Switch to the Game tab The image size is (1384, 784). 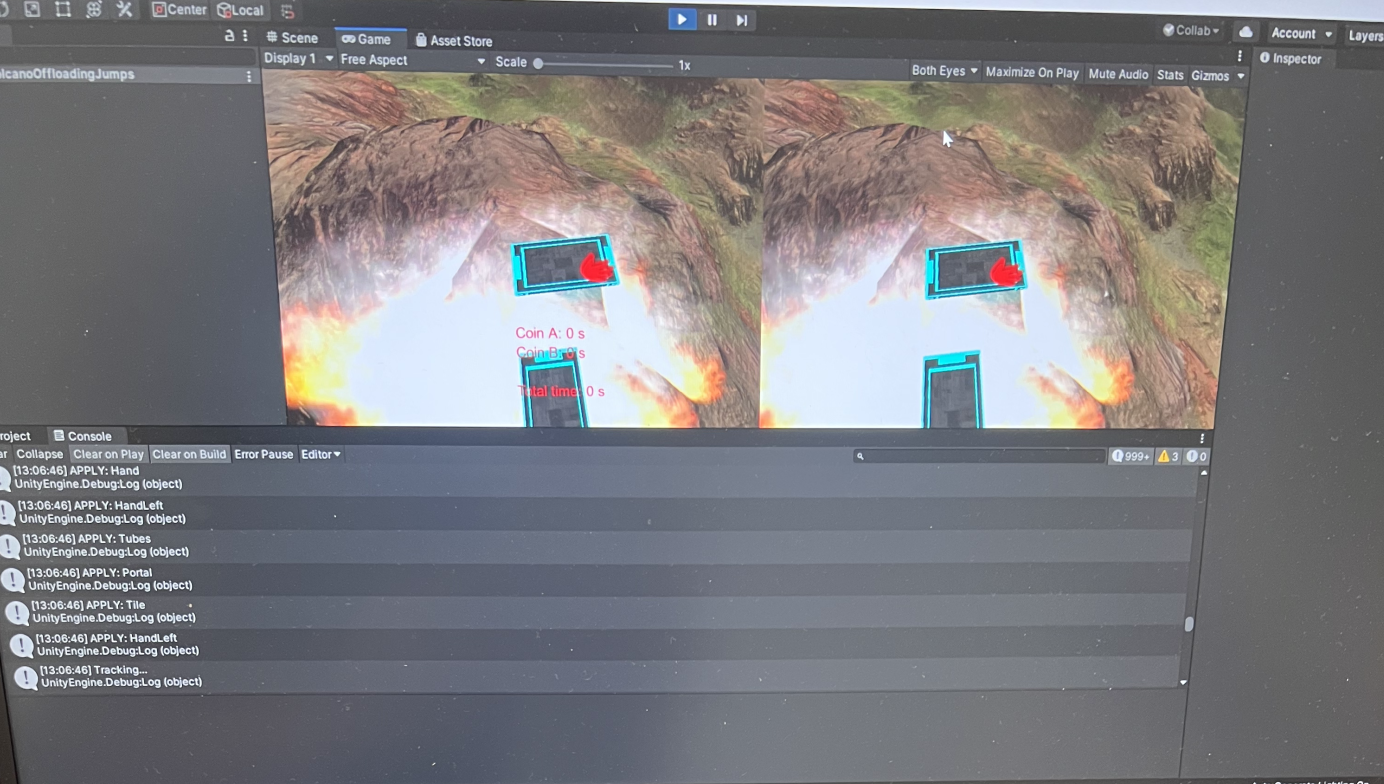click(x=366, y=39)
